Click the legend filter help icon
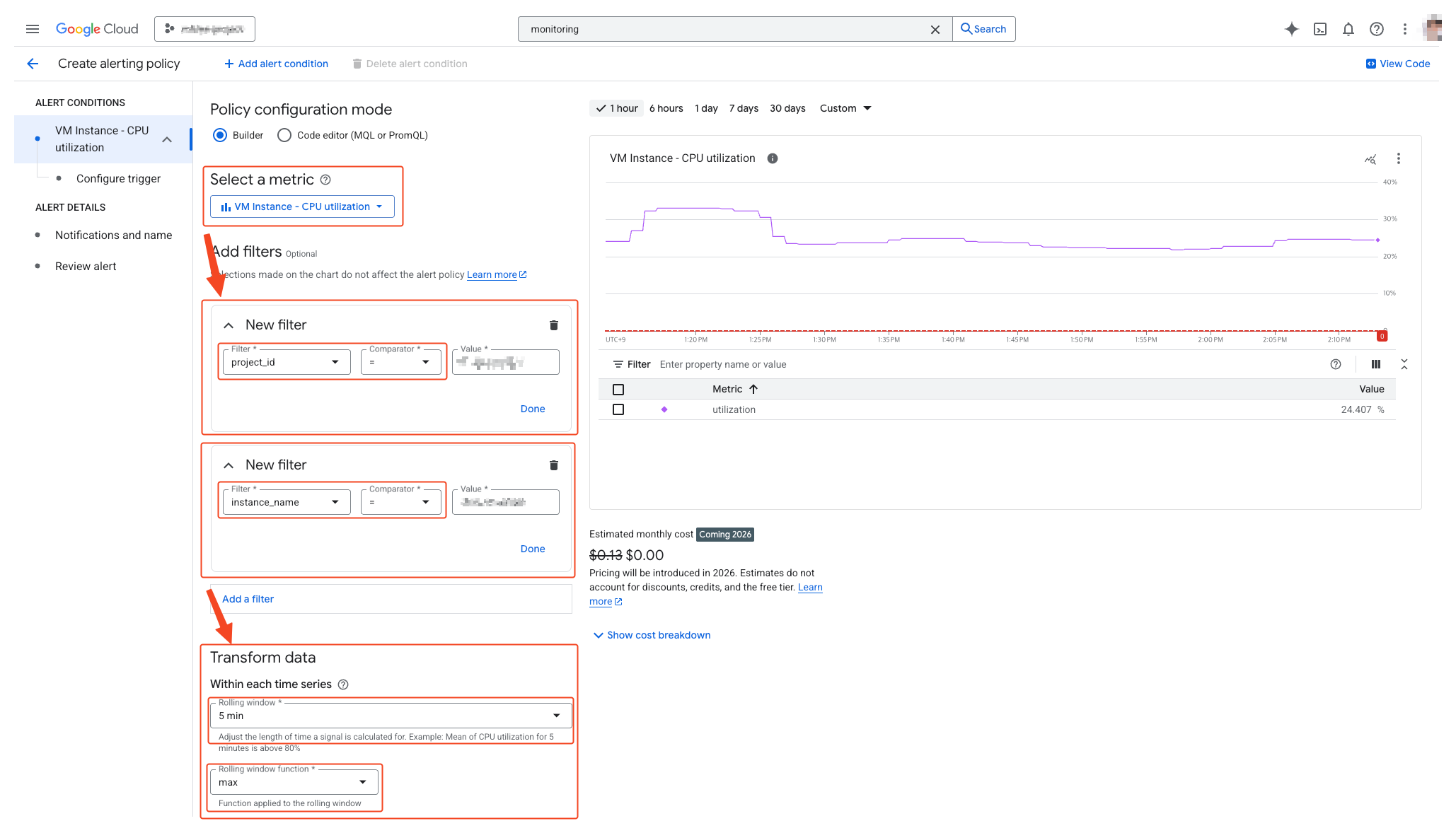 1336,364
